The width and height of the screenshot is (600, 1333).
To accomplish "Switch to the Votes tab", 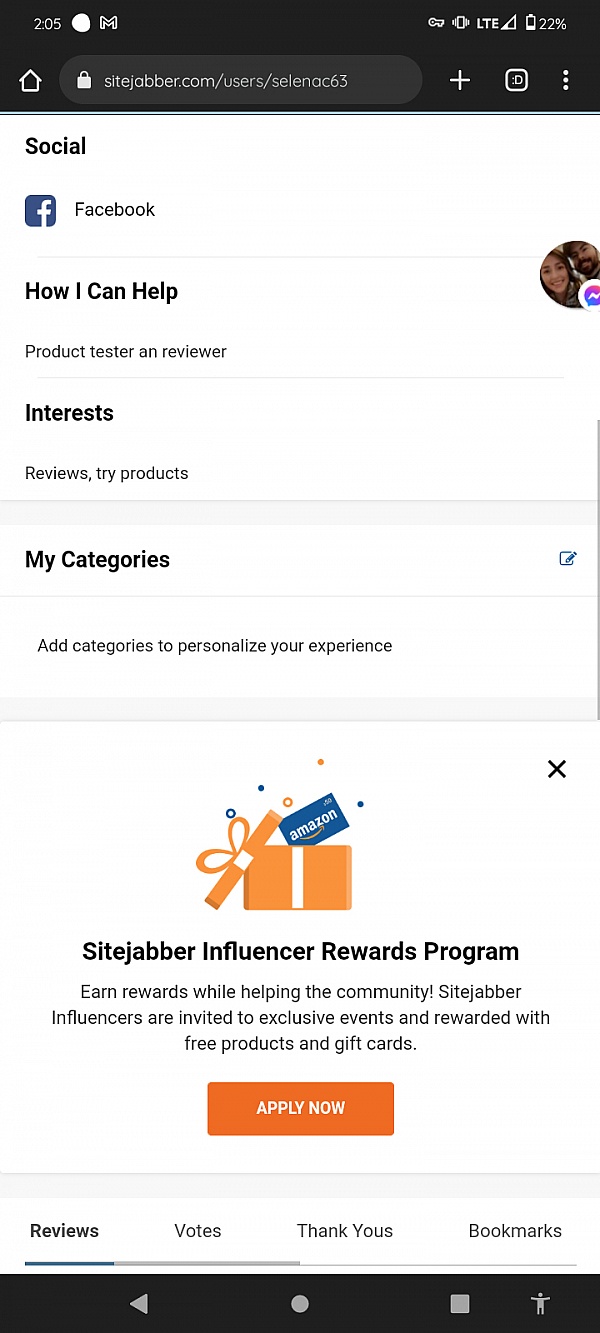I will (x=197, y=1231).
